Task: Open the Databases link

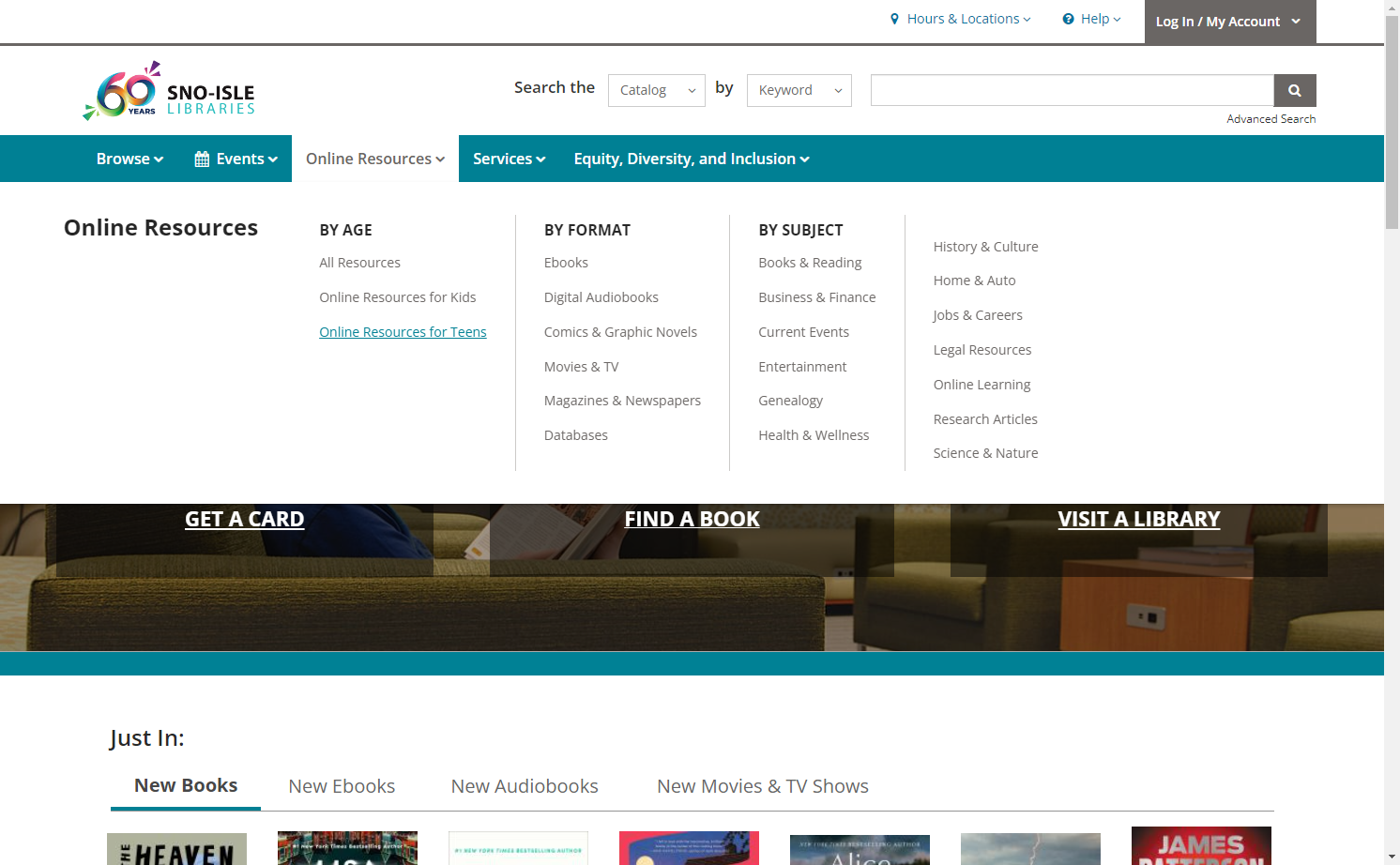Action: [x=576, y=435]
